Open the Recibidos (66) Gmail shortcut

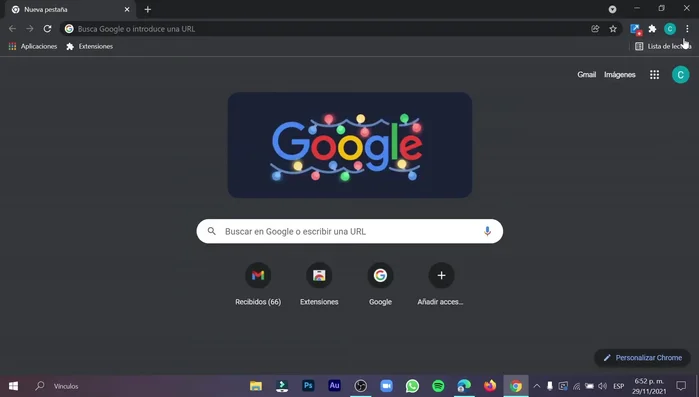tap(258, 284)
